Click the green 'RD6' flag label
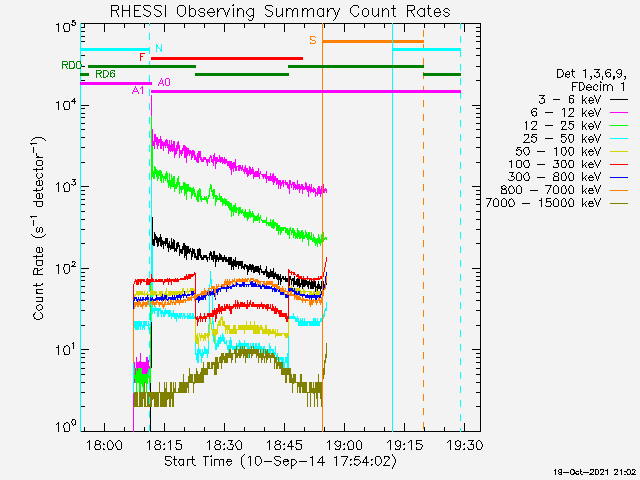The image size is (640, 480). pos(105,74)
